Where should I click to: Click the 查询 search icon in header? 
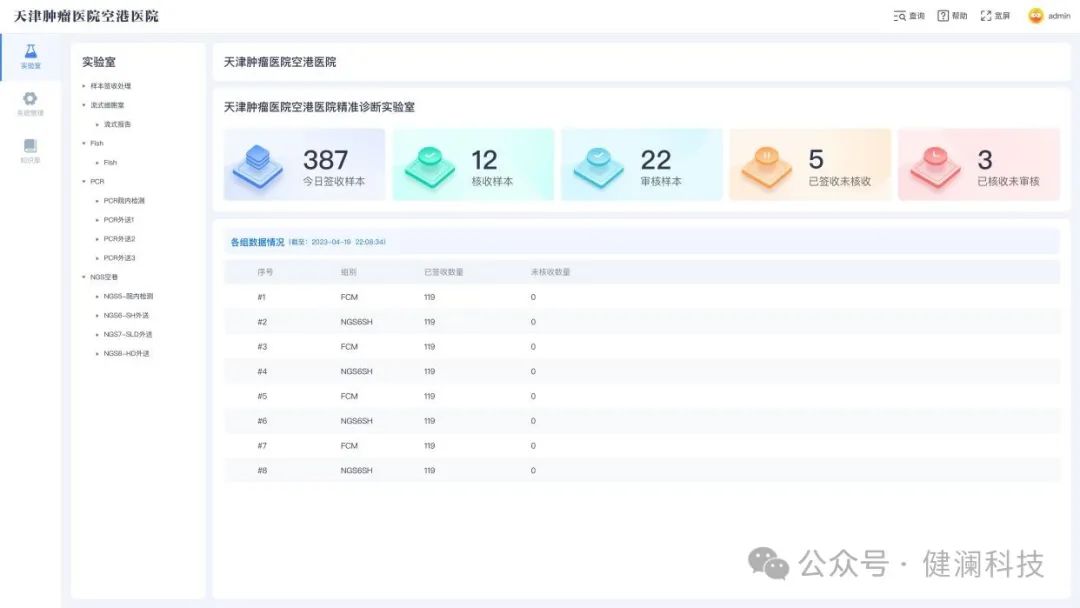pyautogui.click(x=899, y=16)
